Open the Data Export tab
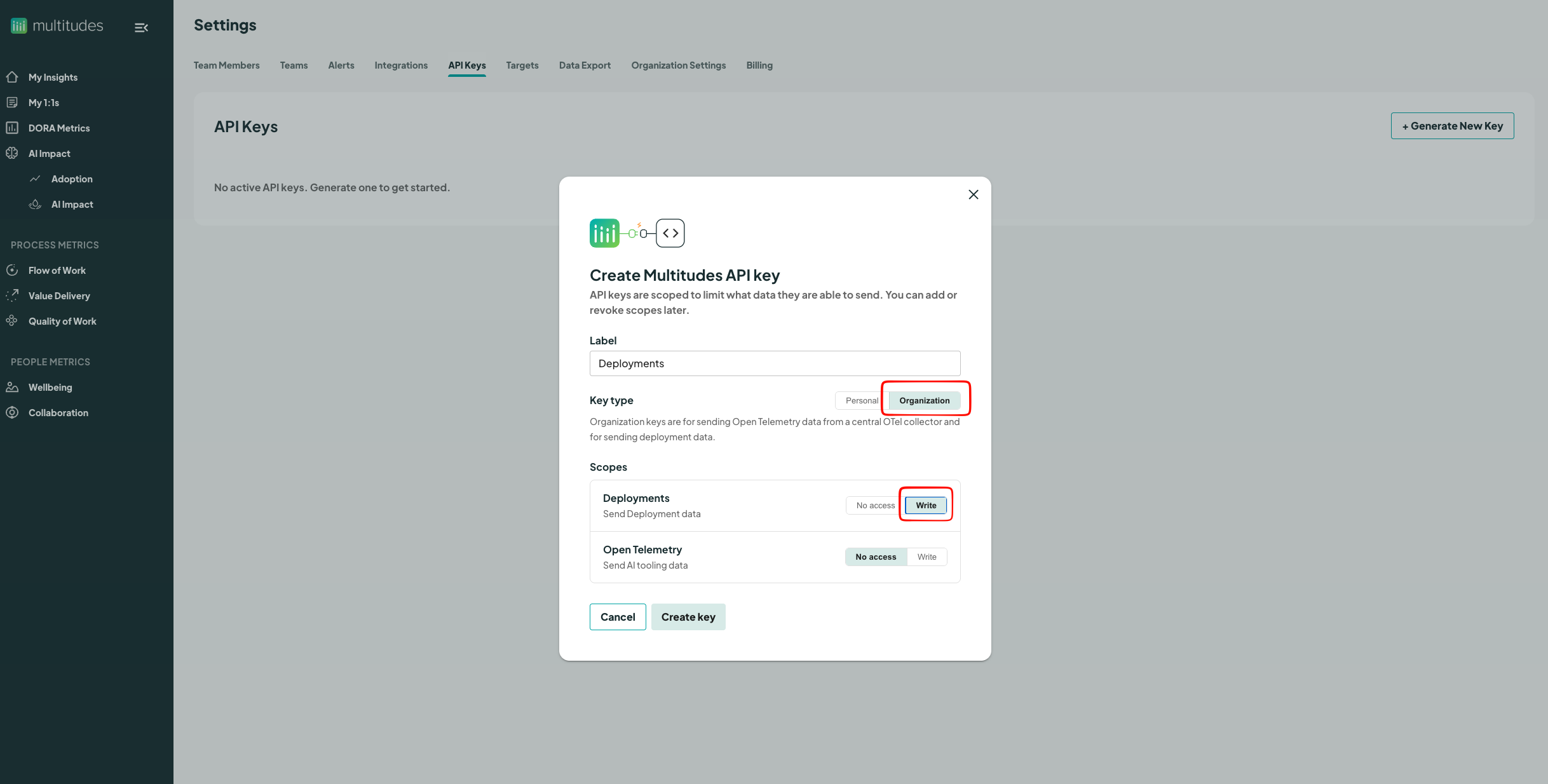The image size is (1548, 784). tap(585, 65)
